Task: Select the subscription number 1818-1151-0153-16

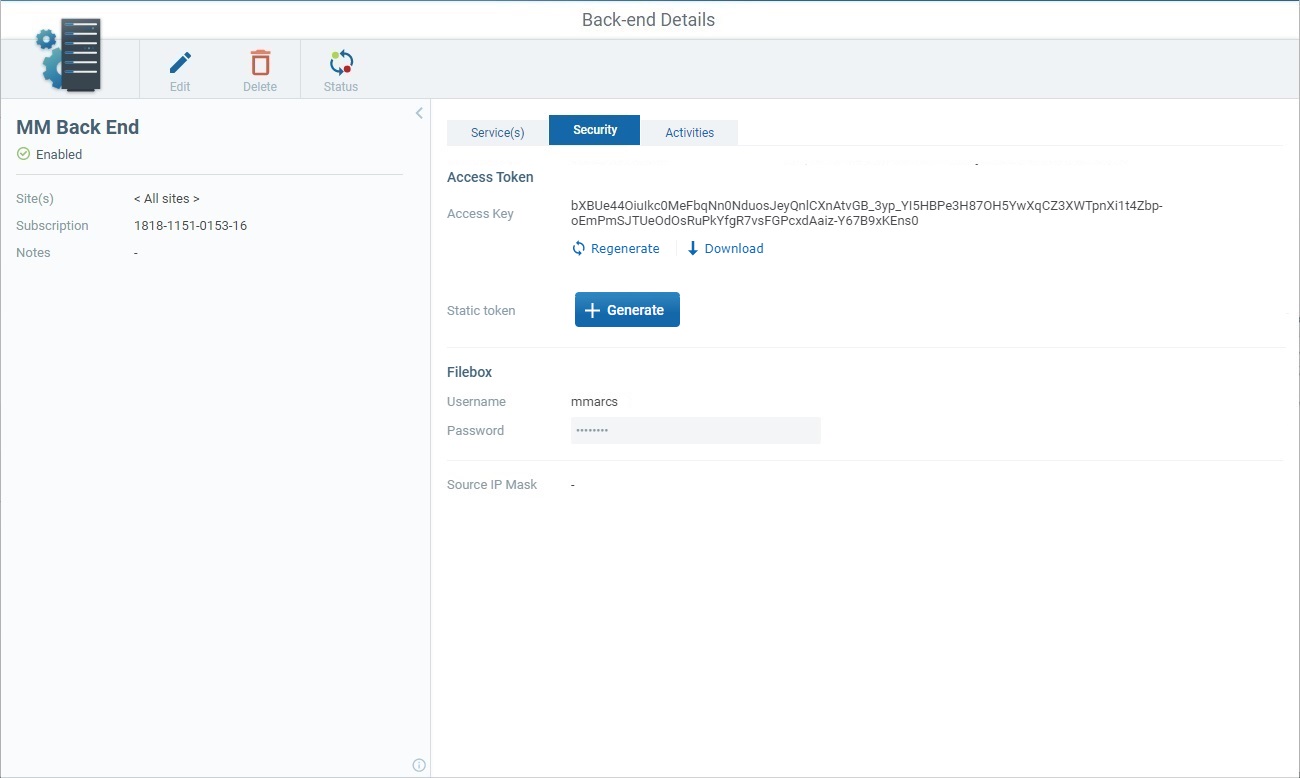Action: [190, 225]
